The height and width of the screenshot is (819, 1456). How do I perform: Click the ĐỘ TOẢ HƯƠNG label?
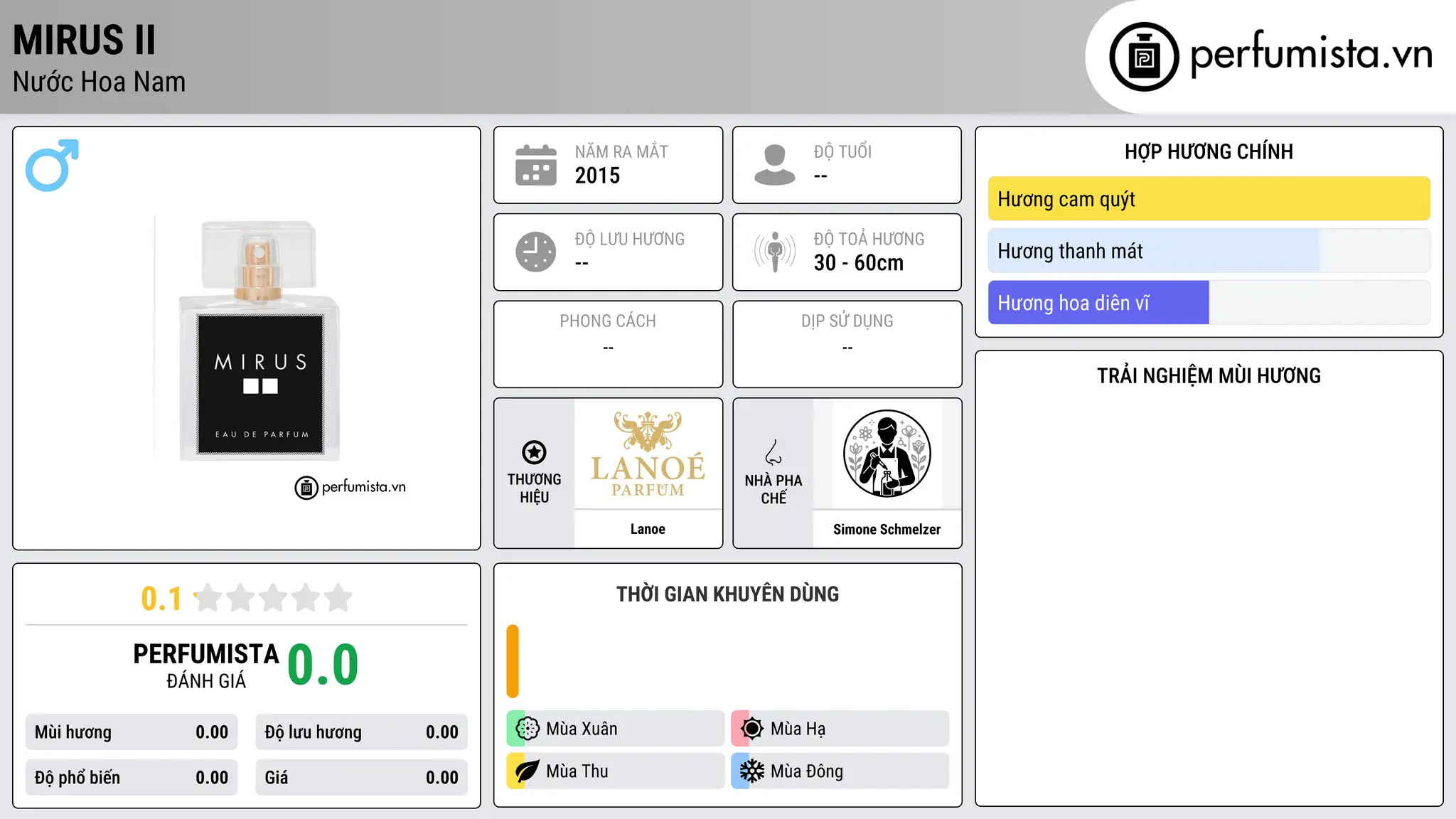(x=869, y=239)
